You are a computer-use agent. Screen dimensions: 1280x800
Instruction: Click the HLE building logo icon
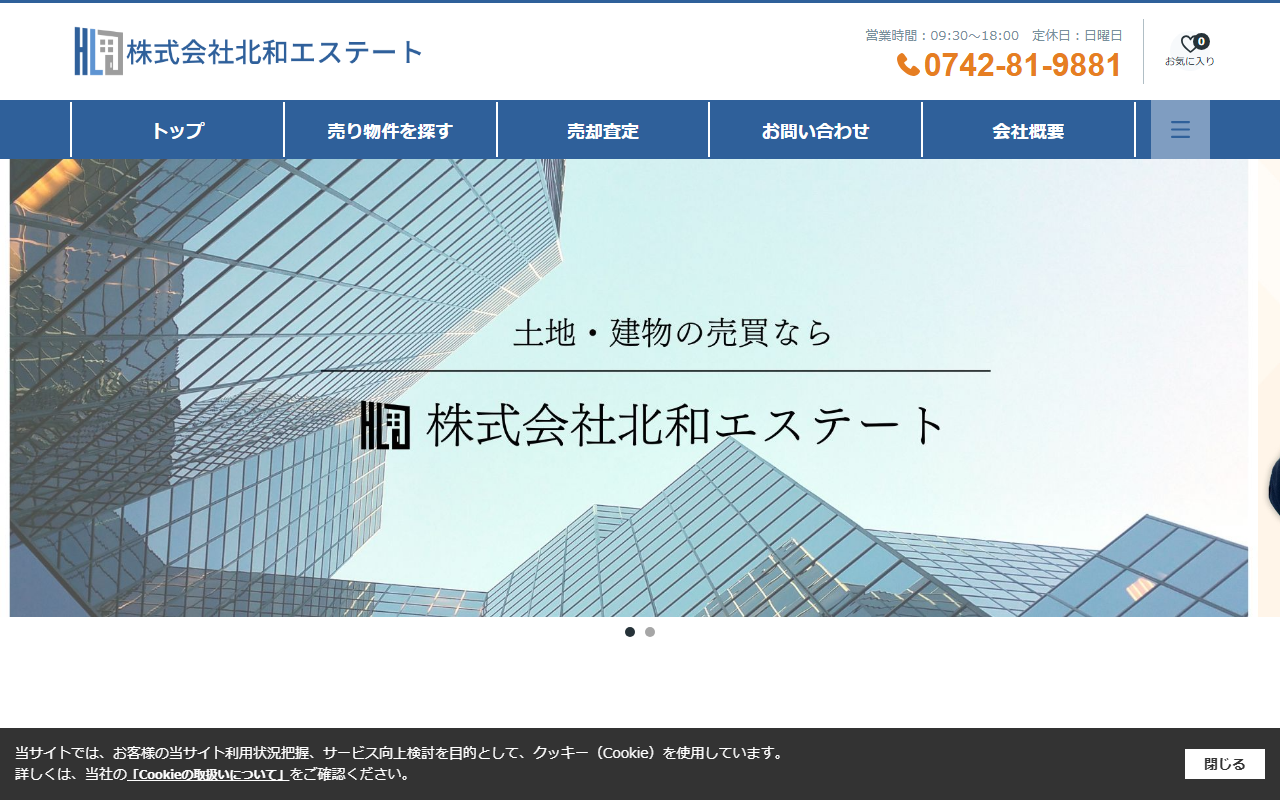(98, 51)
